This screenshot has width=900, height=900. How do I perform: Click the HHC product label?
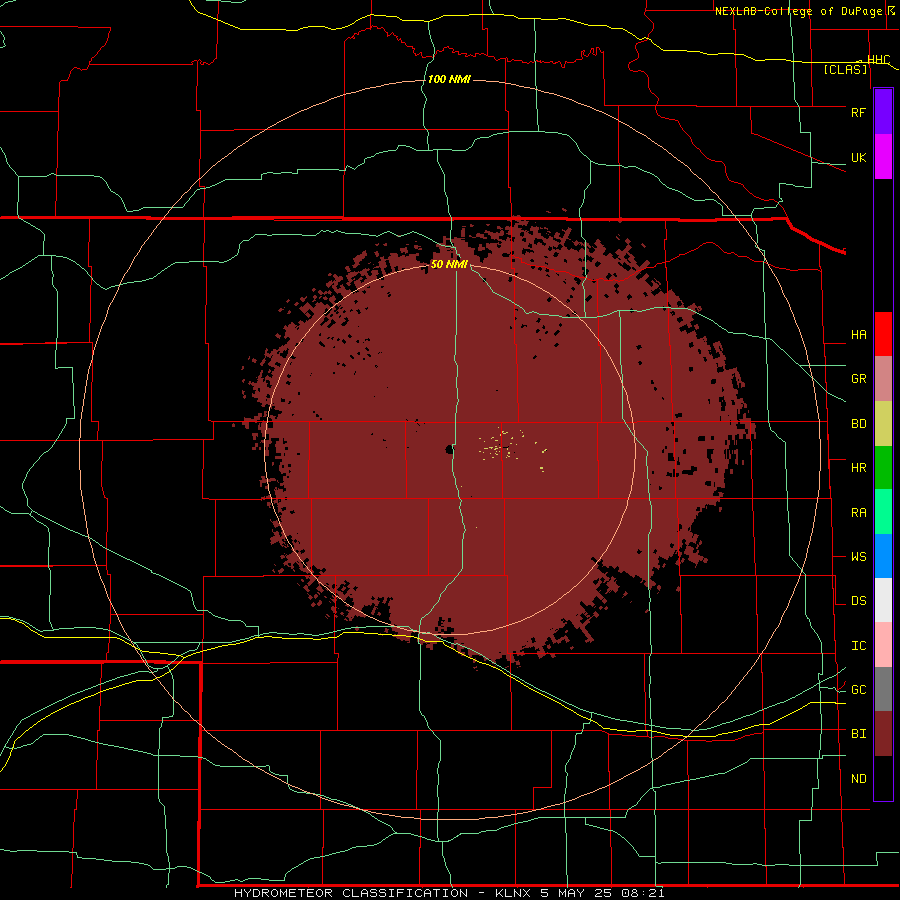pos(878,59)
